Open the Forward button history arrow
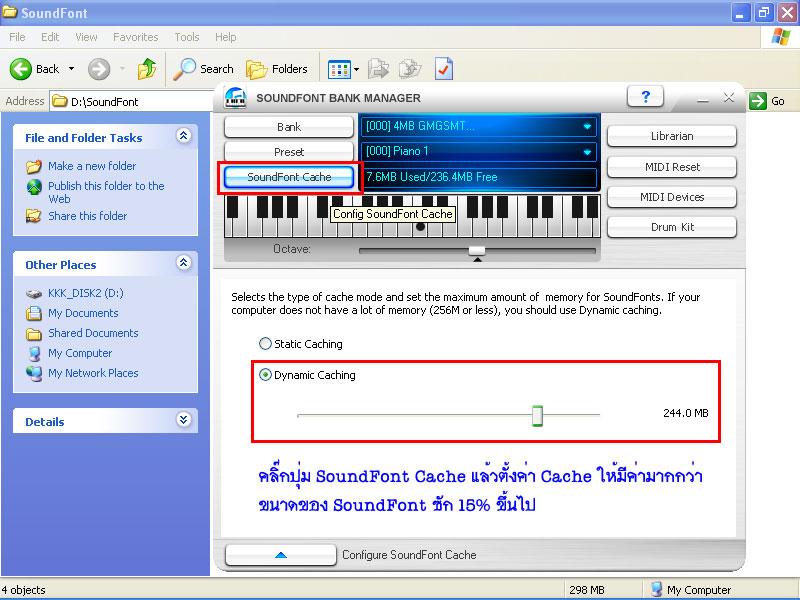Viewport: 800px width, 600px height. tap(122, 69)
